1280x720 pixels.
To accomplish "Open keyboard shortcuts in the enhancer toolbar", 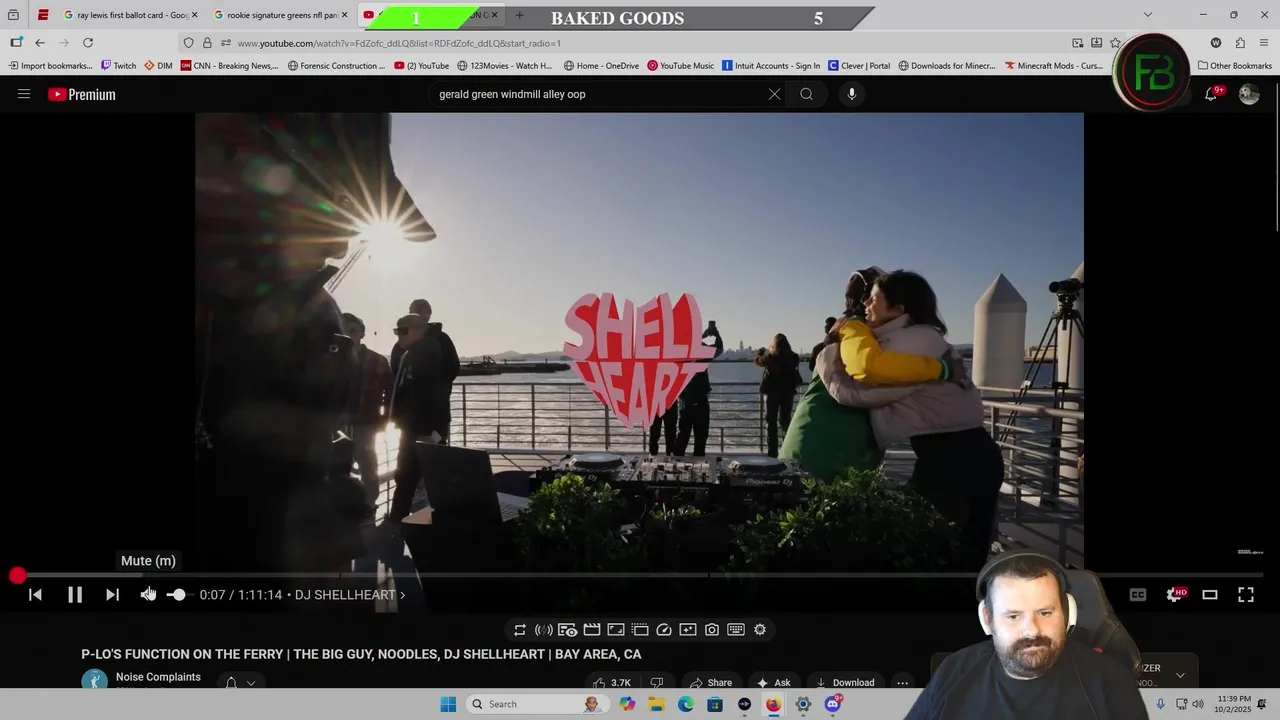I will [736, 630].
